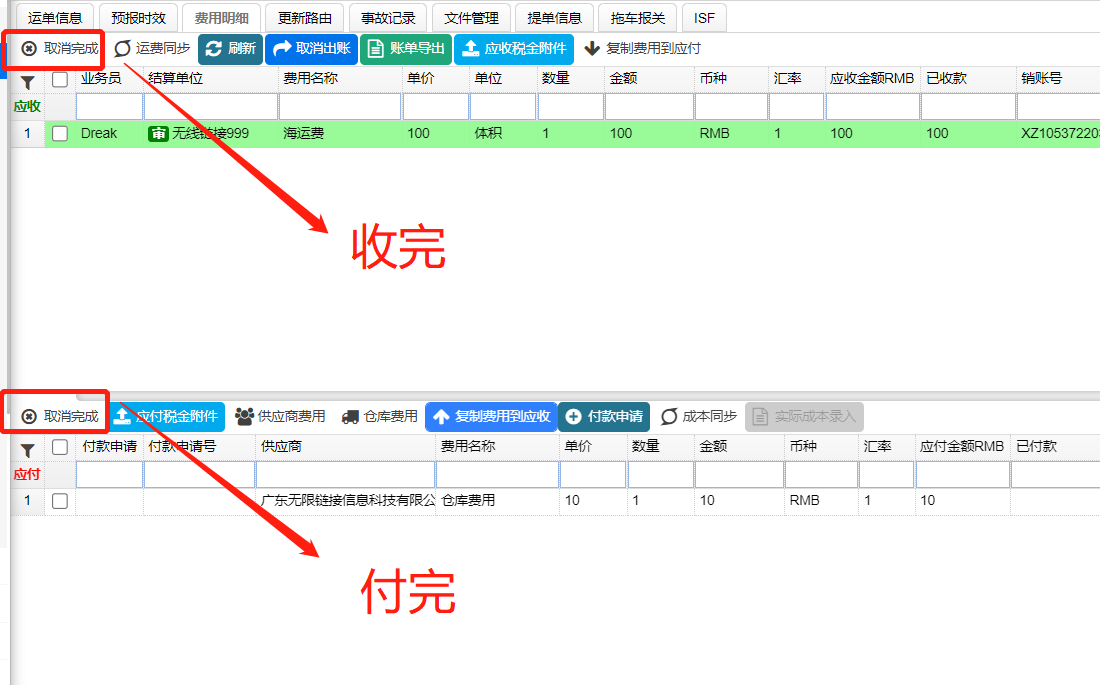Screen dimensions: 1100x685
Task: Select the XZ10537220 销账号 cell
Action: [1058, 133]
